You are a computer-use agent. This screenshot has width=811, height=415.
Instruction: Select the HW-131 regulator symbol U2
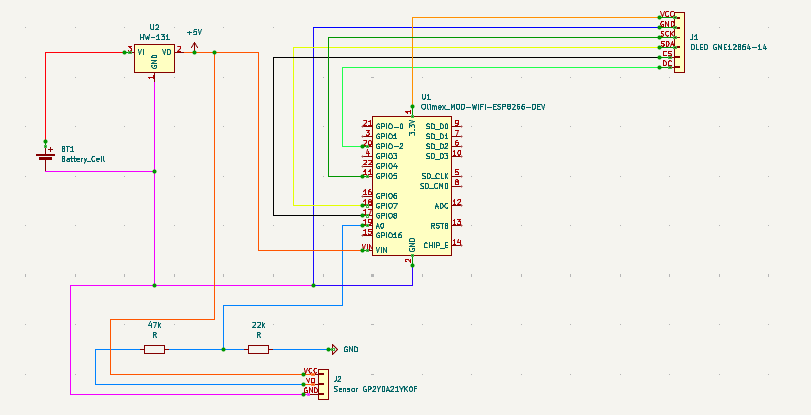click(x=154, y=58)
